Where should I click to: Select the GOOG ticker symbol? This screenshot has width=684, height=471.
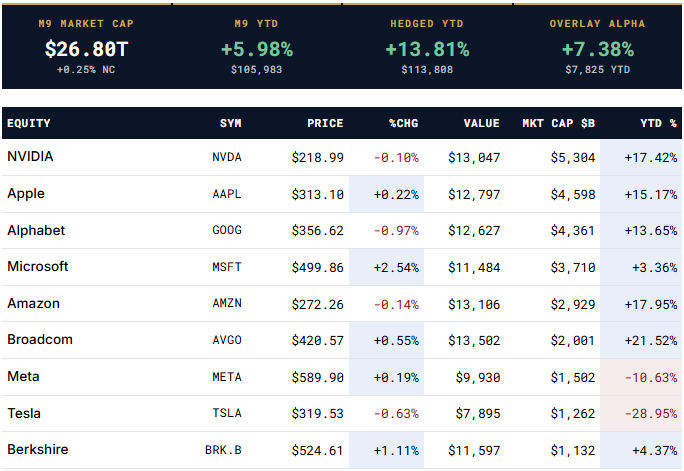point(227,230)
